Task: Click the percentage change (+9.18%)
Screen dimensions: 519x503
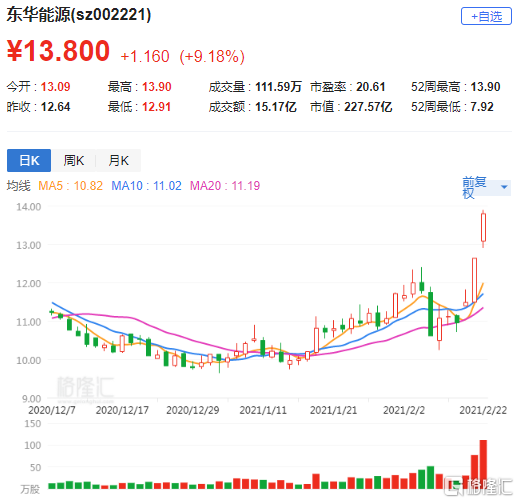Action: coord(212,56)
